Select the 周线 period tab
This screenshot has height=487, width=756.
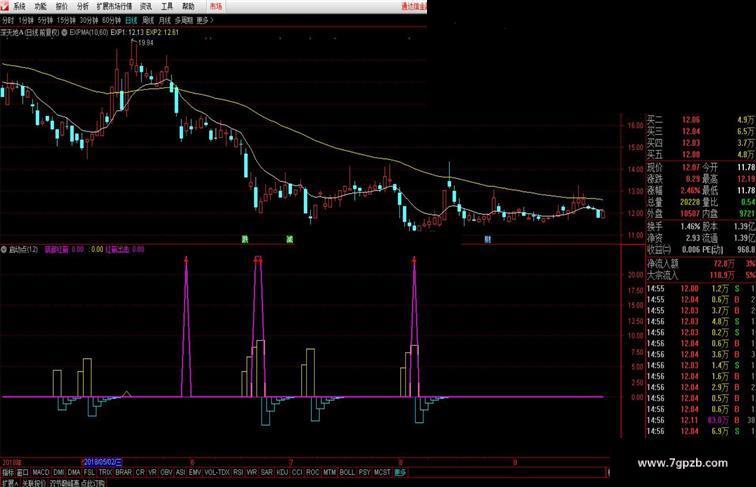click(148, 20)
